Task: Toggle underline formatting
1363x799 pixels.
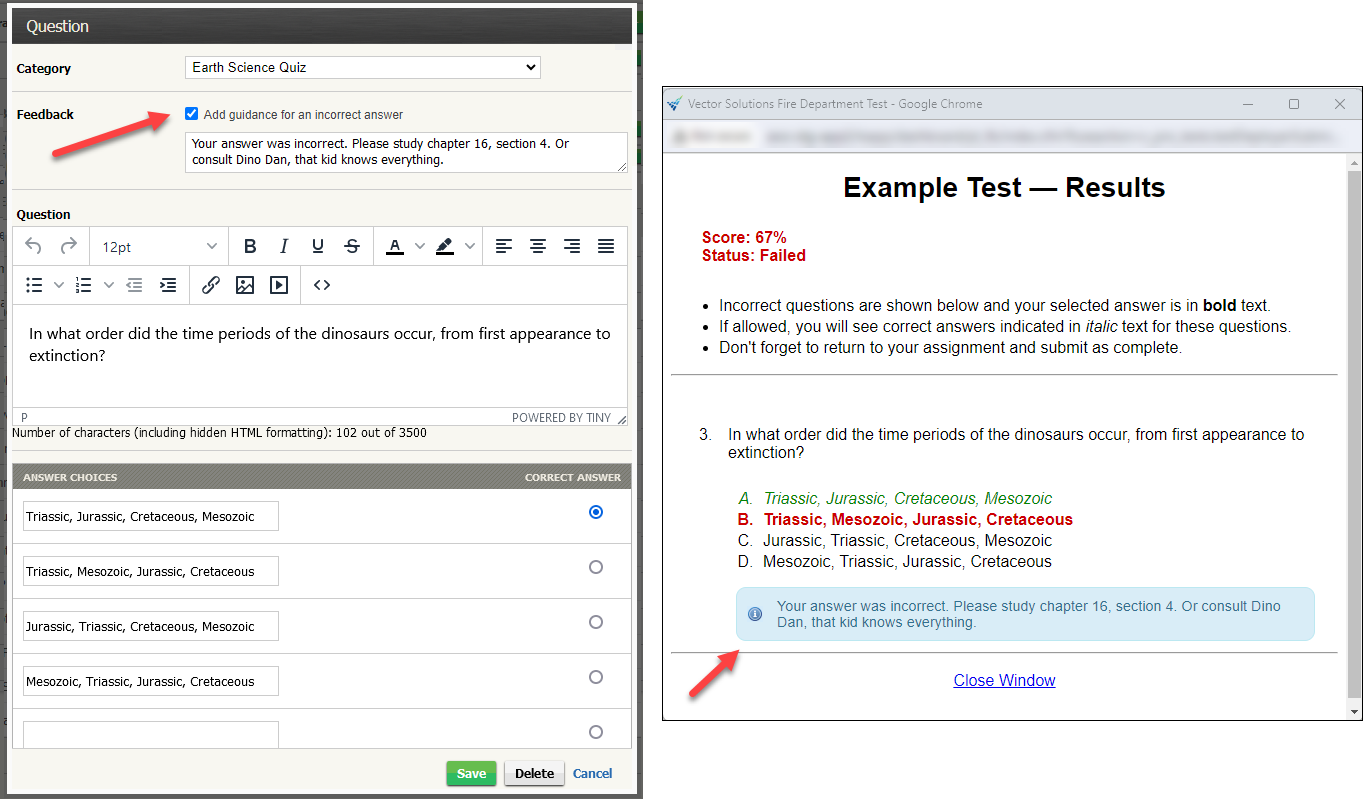Action: 317,245
